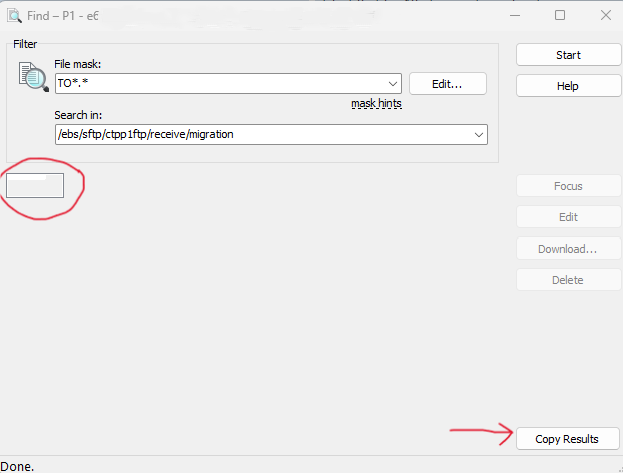Click the greyed-out Focus button
Viewport: 624px width, 474px height.
[568, 186]
